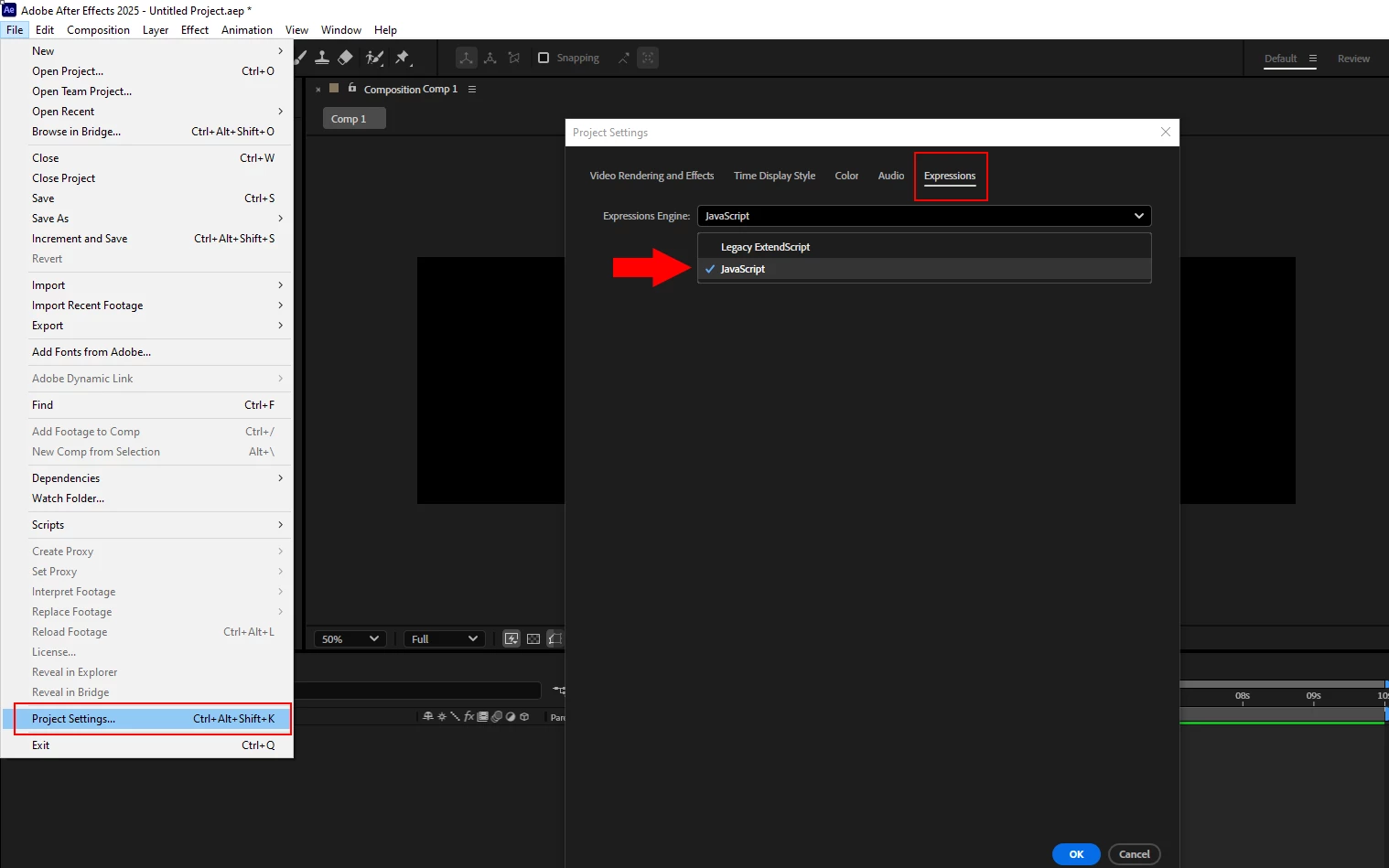Image resolution: width=1389 pixels, height=868 pixels.
Task: Choose Watch Folder from File menu
Action: pos(146,498)
